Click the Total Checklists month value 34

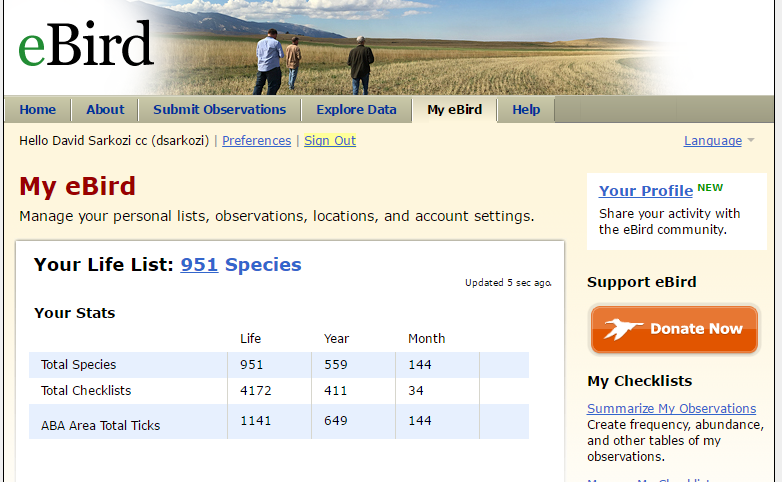coord(416,391)
